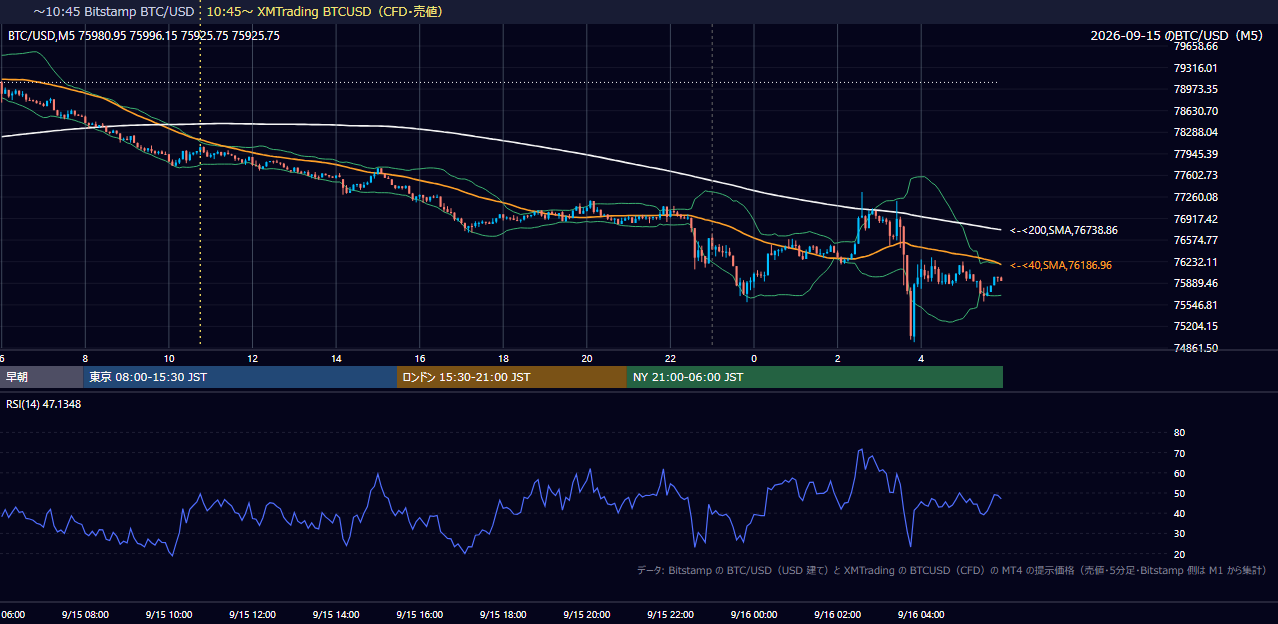Screen dimensions: 1278x624
Task: Click the "10:45~ XMTrading BTCUSD" header label
Action: (x=324, y=12)
